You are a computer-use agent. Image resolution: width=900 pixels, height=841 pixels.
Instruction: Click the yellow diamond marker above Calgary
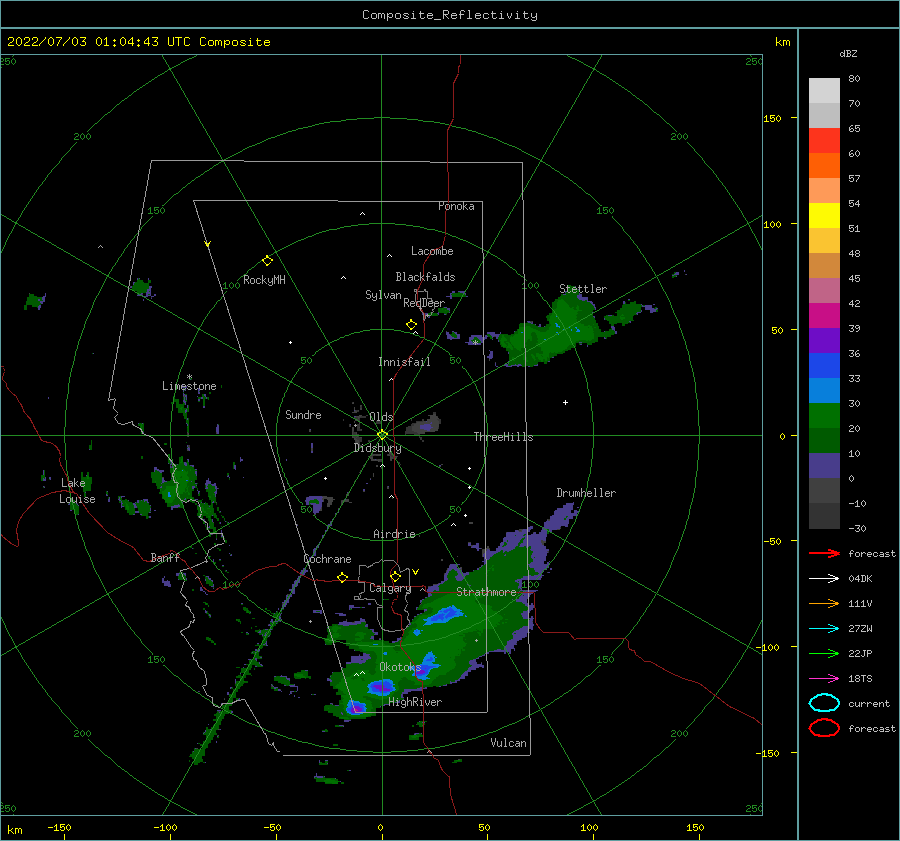click(x=395, y=576)
